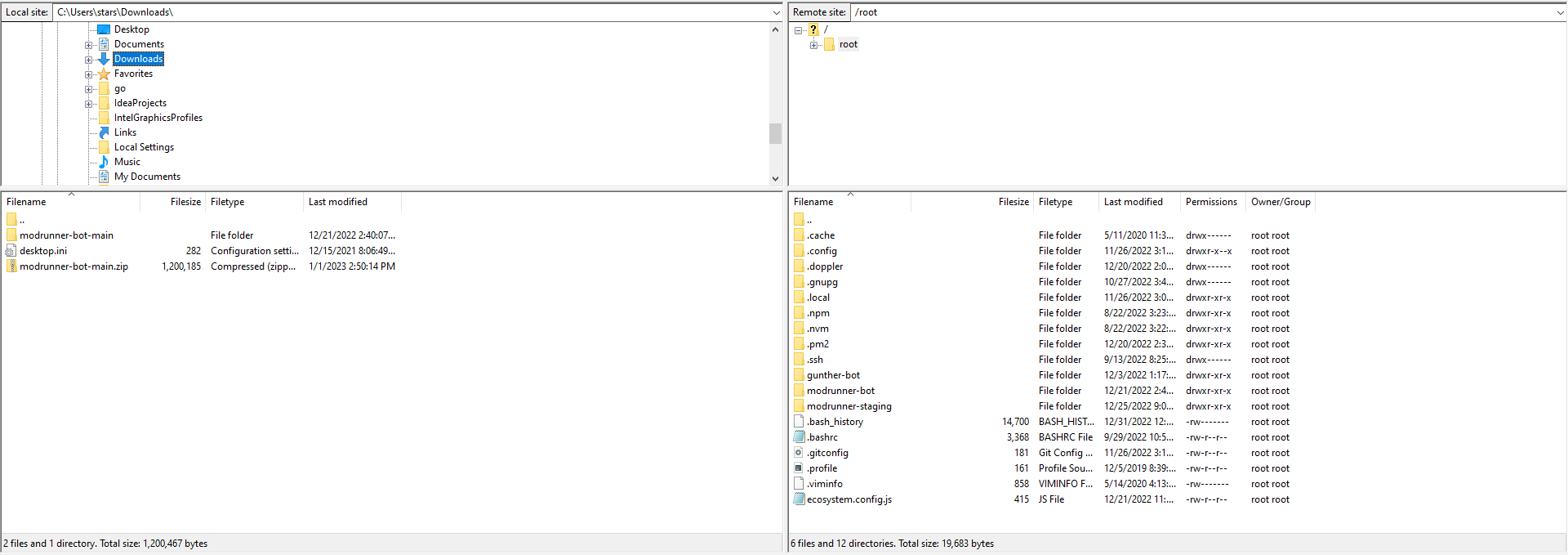Screen dimensions: 1568x555
Task: Click the local tree scroll up arrow
Action: tap(775, 29)
